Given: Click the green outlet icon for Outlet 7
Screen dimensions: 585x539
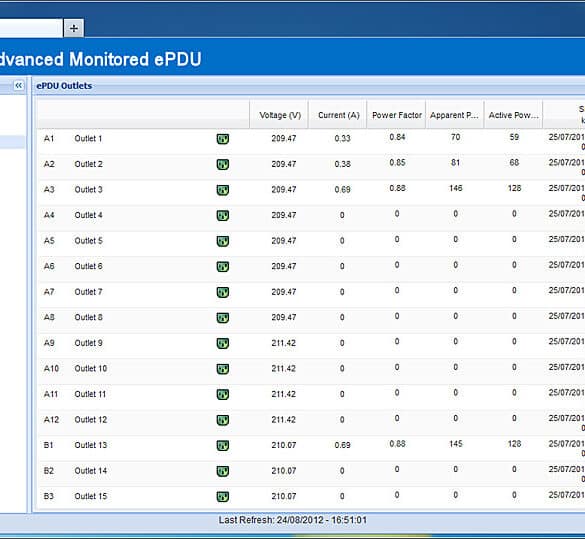Looking at the screenshot, I should (223, 292).
